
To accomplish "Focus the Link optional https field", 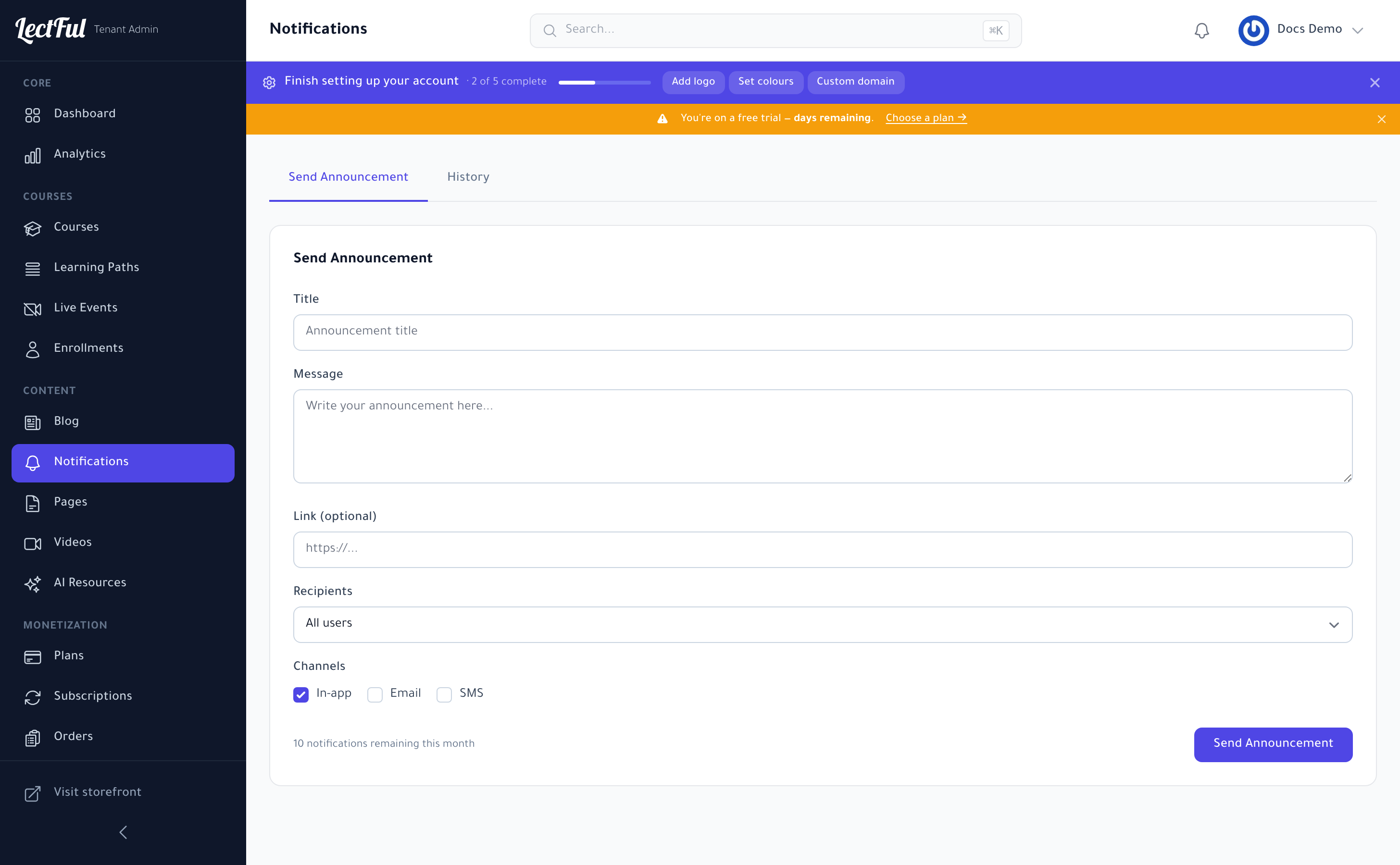I will (x=823, y=550).
